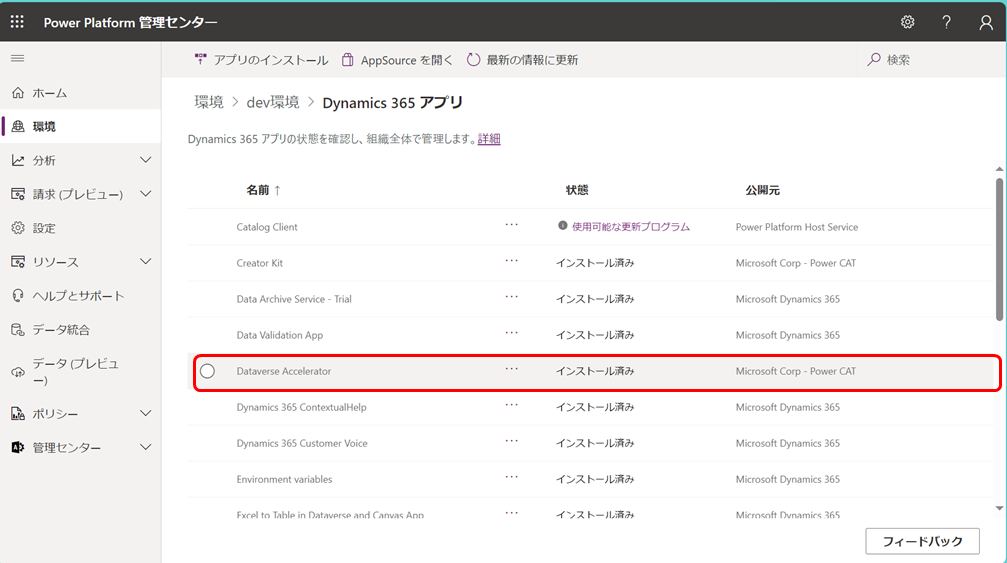Click the 設定 gear icon in sidebar
The image size is (1007, 563).
click(x=18, y=228)
